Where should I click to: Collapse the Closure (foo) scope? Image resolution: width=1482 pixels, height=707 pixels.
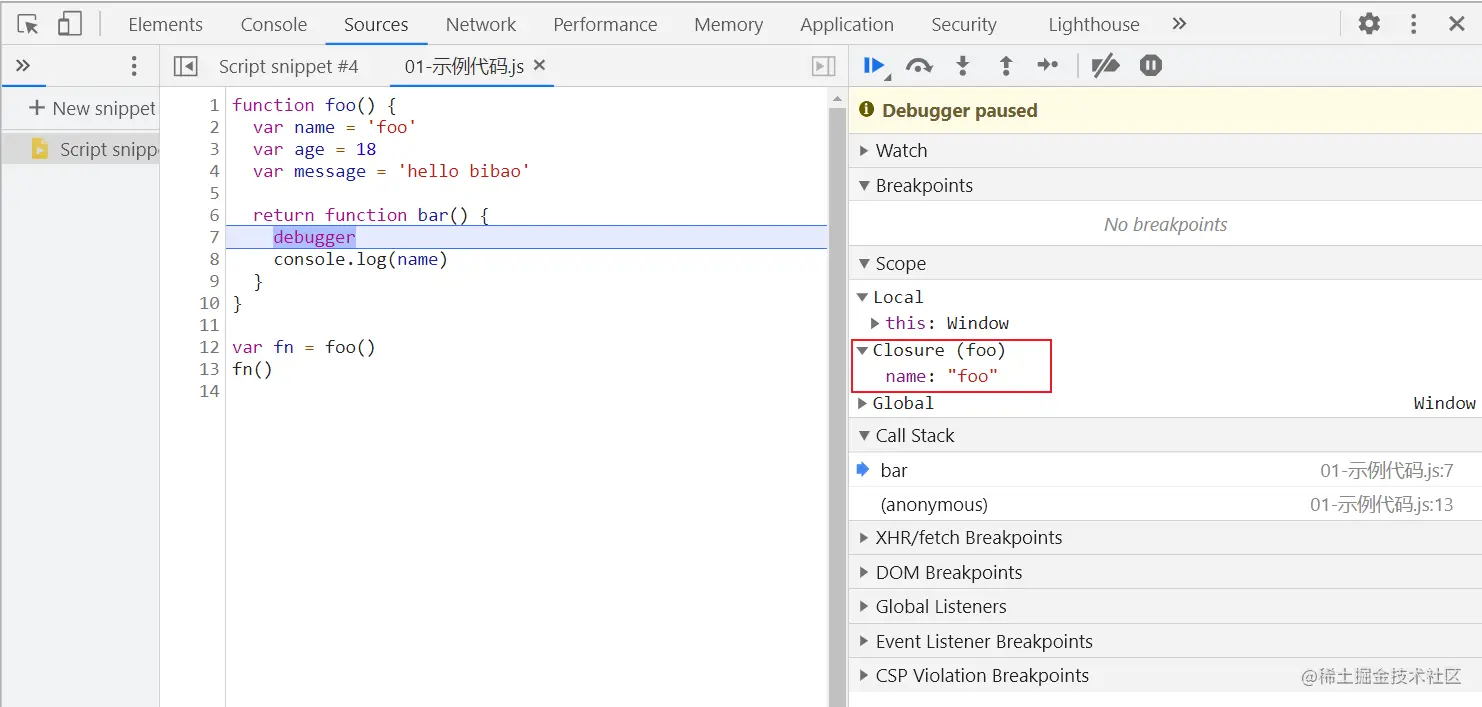863,350
